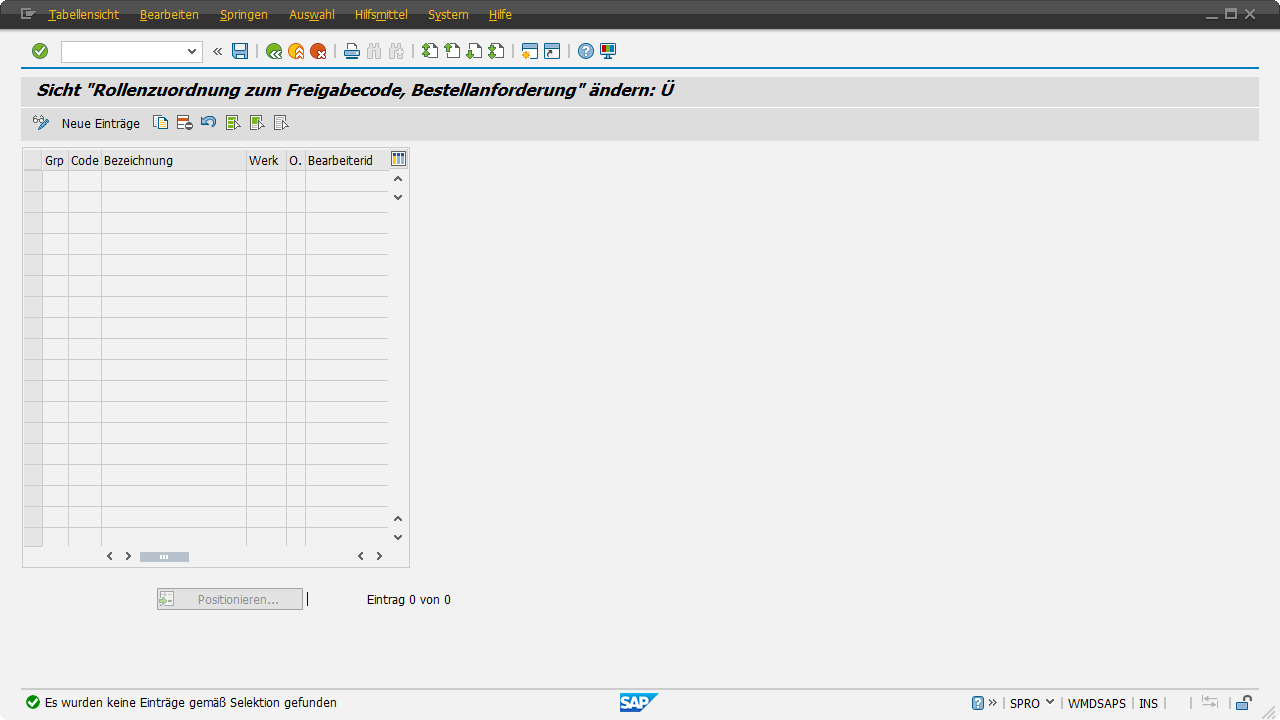Click the Delete row icon
Screen dimensions: 1280x720
184,123
